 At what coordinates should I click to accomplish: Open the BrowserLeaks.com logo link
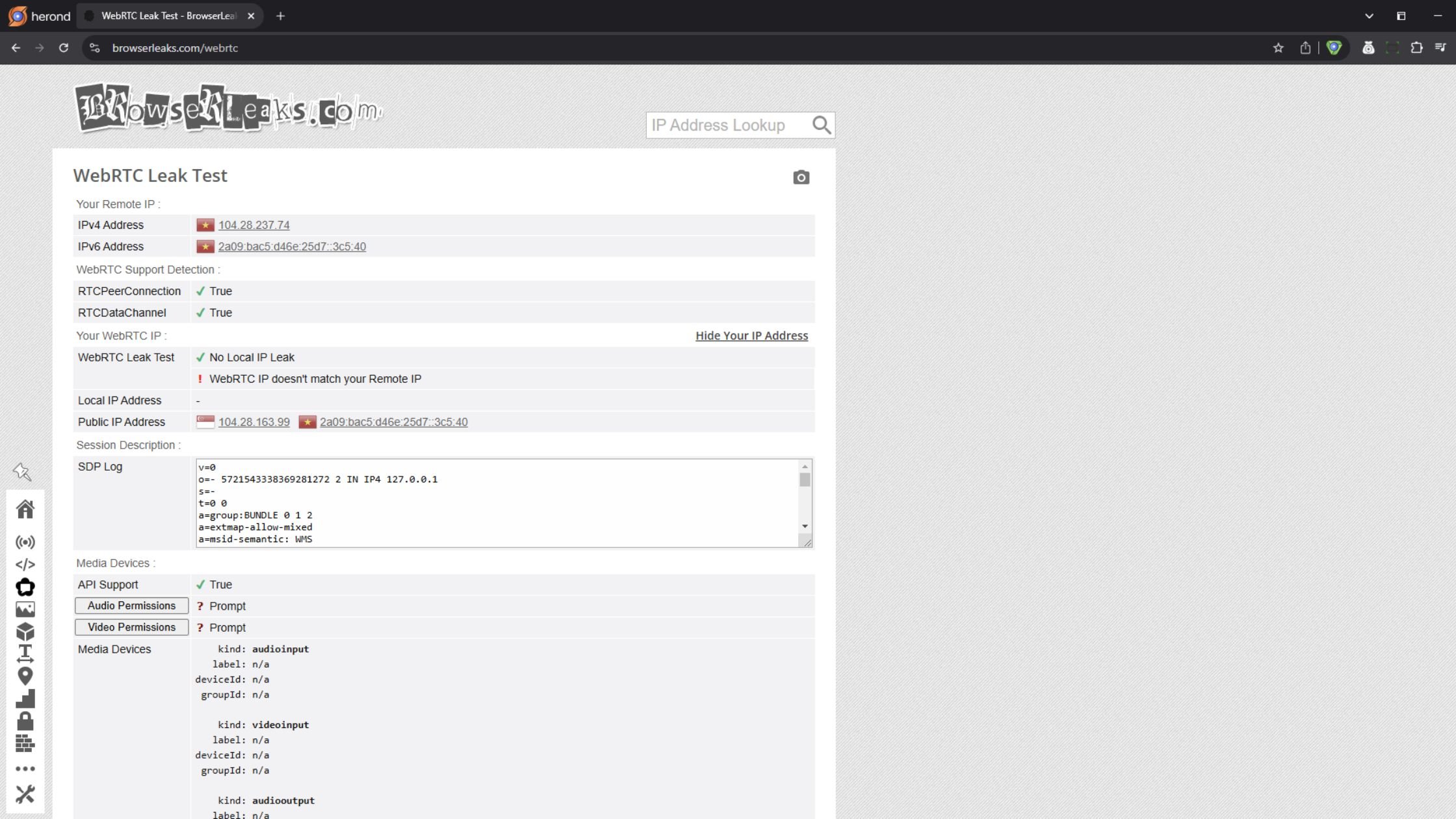tap(229, 108)
